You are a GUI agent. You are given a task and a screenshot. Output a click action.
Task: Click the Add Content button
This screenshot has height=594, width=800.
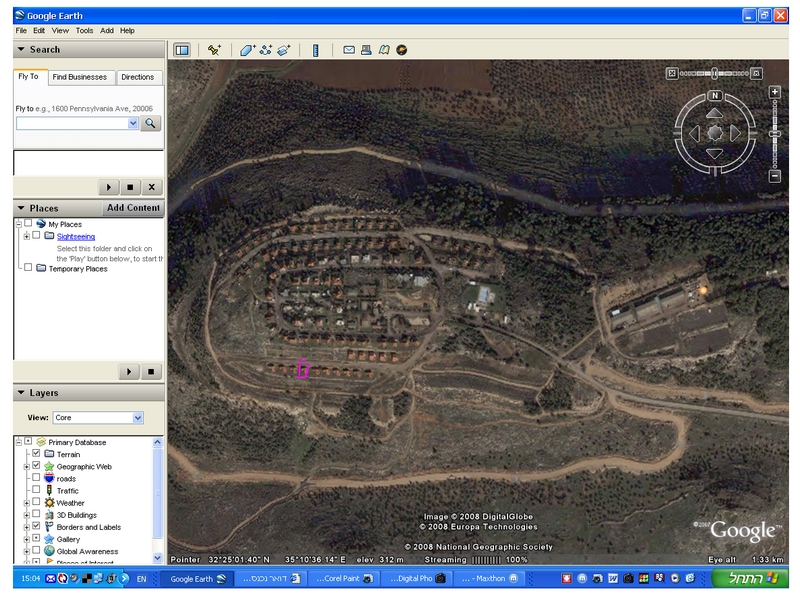coord(133,208)
